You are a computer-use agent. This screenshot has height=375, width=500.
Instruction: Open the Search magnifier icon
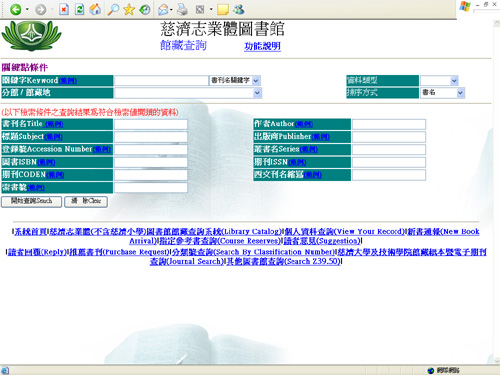click(x=113, y=9)
